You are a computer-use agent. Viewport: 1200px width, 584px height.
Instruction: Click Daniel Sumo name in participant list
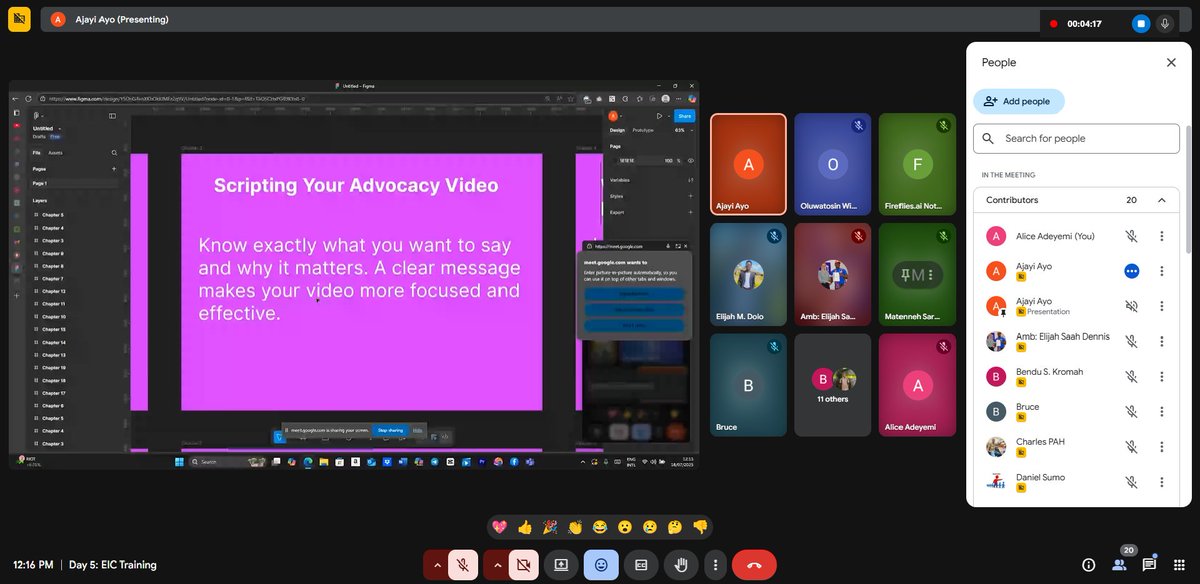[1040, 477]
